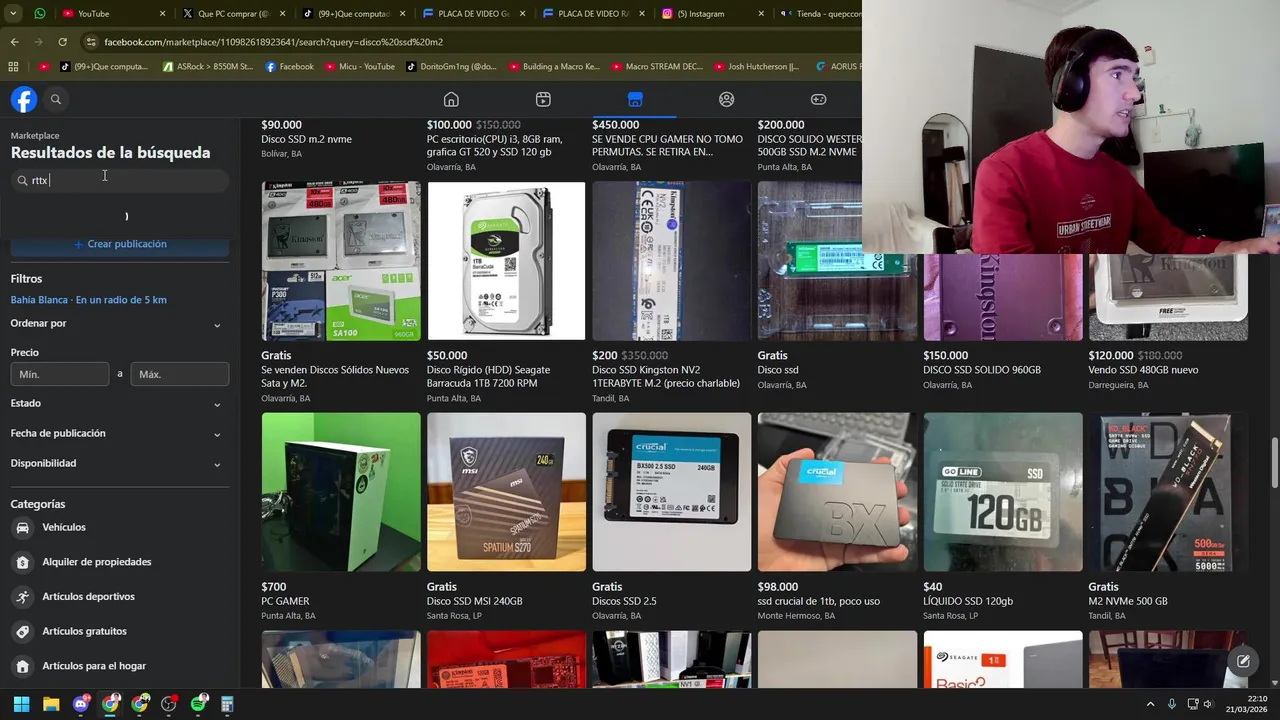Viewport: 1280px width, 720px height.
Task: Open the site information icon in address bar
Action: [91, 42]
